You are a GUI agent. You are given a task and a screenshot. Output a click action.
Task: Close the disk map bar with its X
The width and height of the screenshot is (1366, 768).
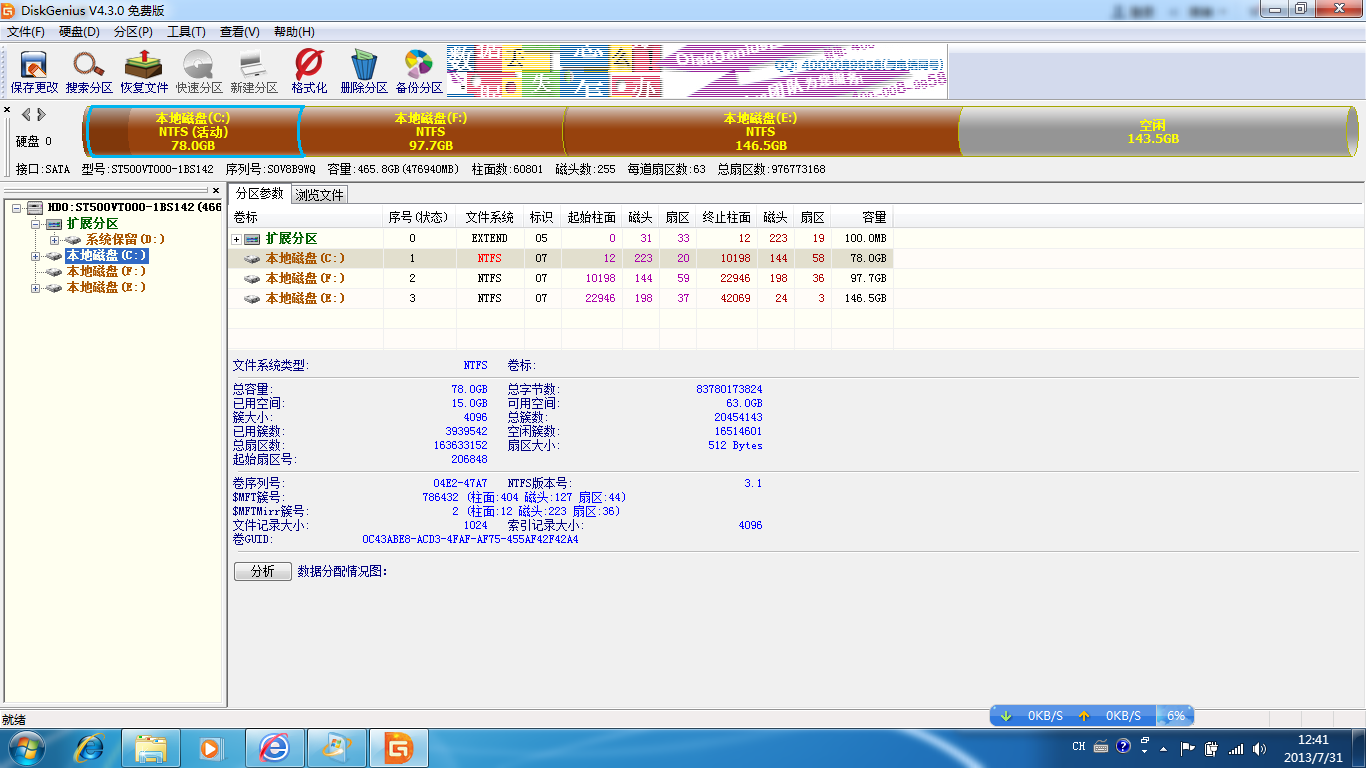[x=7, y=110]
